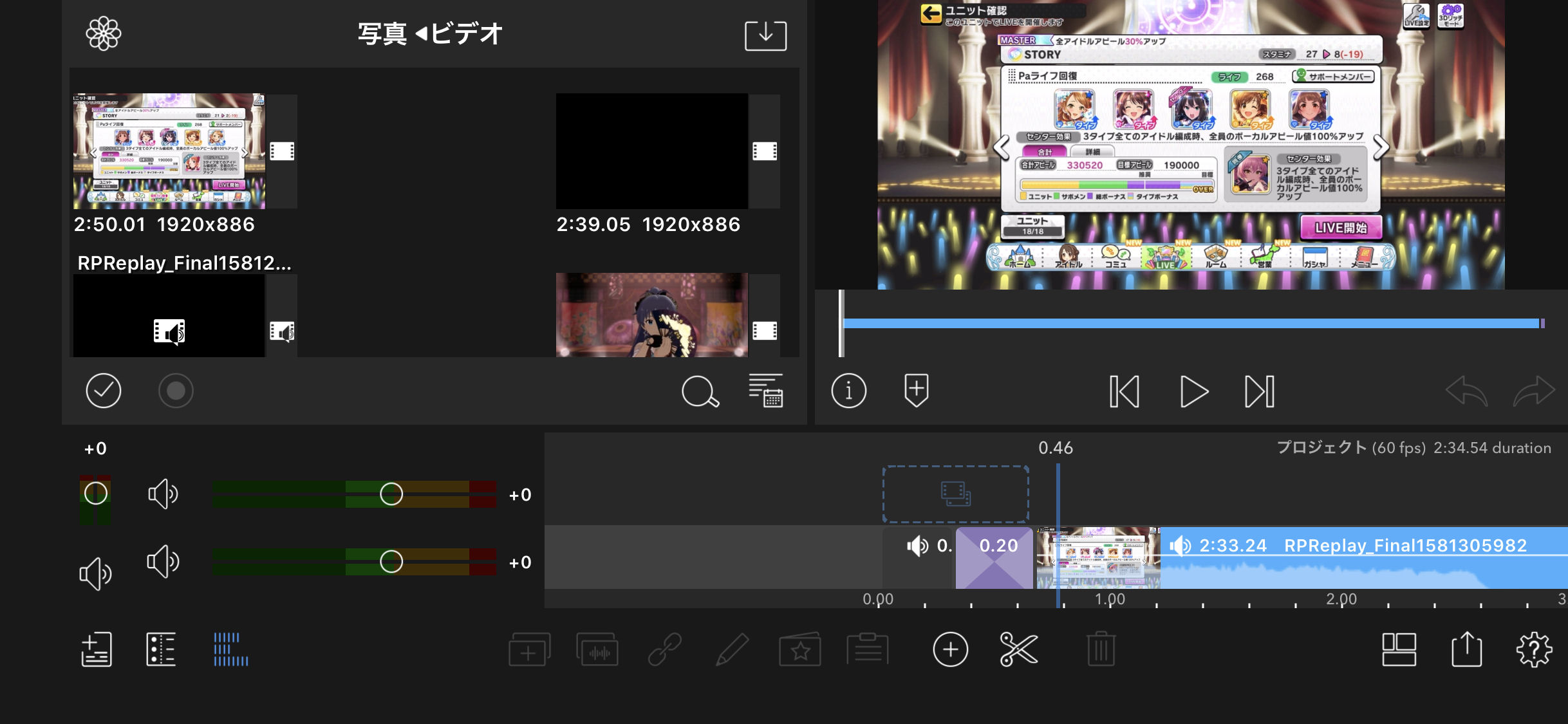Tap the favorites star folder icon
This screenshot has height=724, width=1568.
click(800, 649)
